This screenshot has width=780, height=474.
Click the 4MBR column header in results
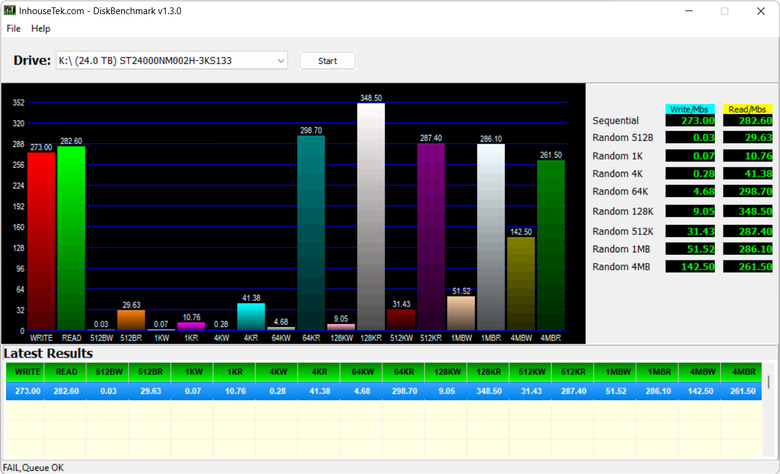click(x=743, y=372)
